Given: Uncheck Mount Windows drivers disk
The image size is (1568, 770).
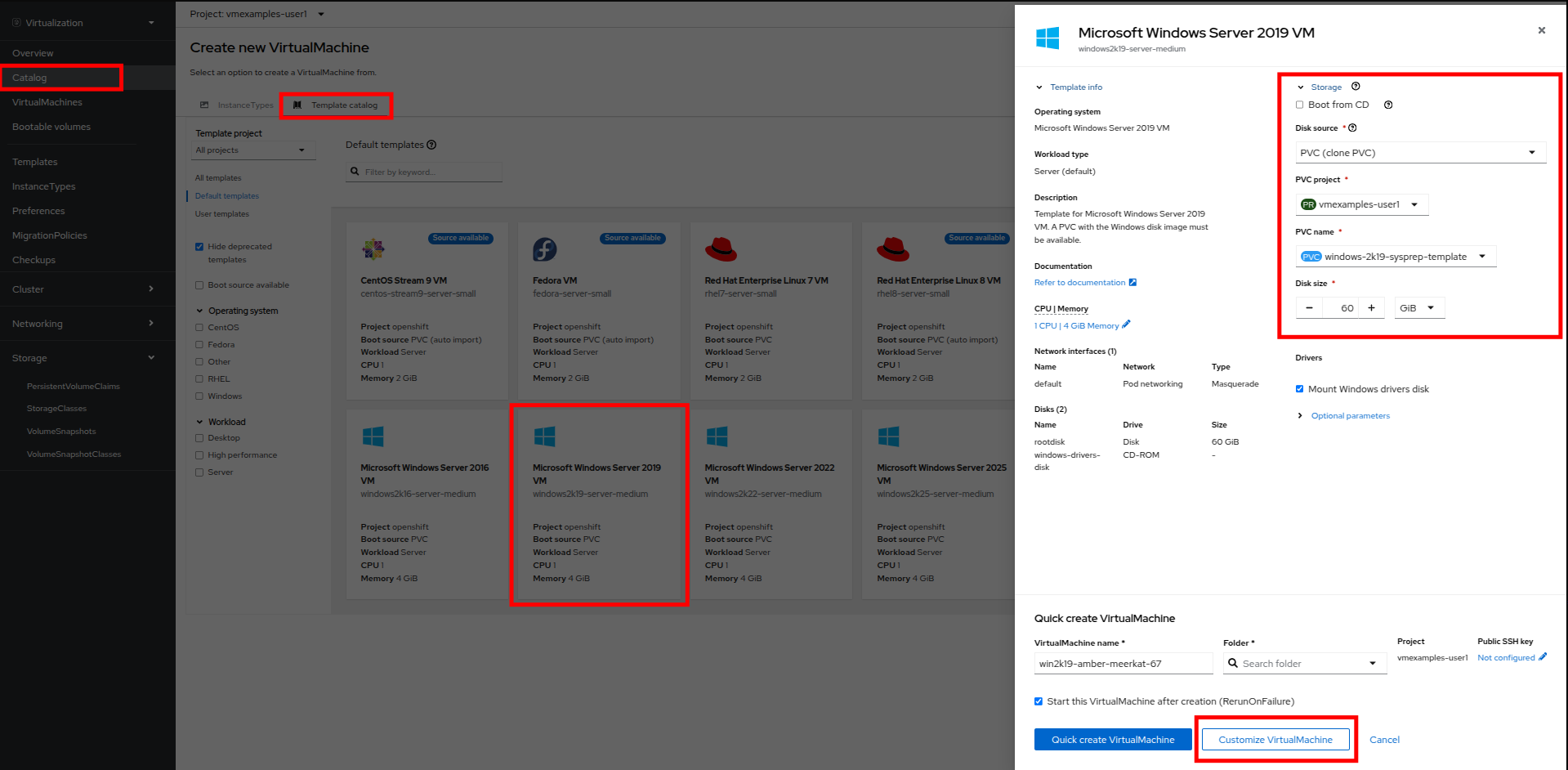Looking at the screenshot, I should click(1300, 389).
